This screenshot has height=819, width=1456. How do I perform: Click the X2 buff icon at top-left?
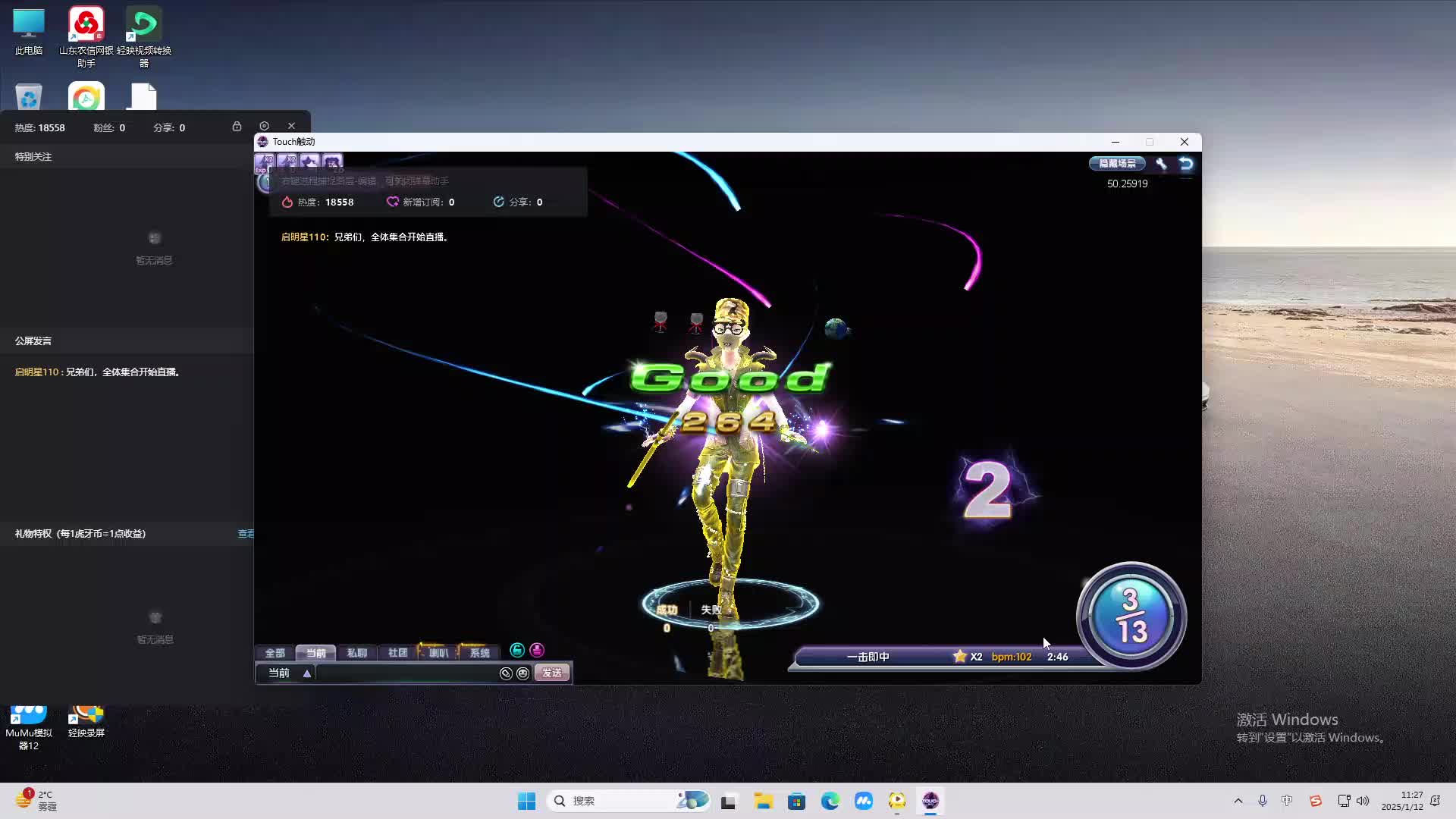coord(265,162)
